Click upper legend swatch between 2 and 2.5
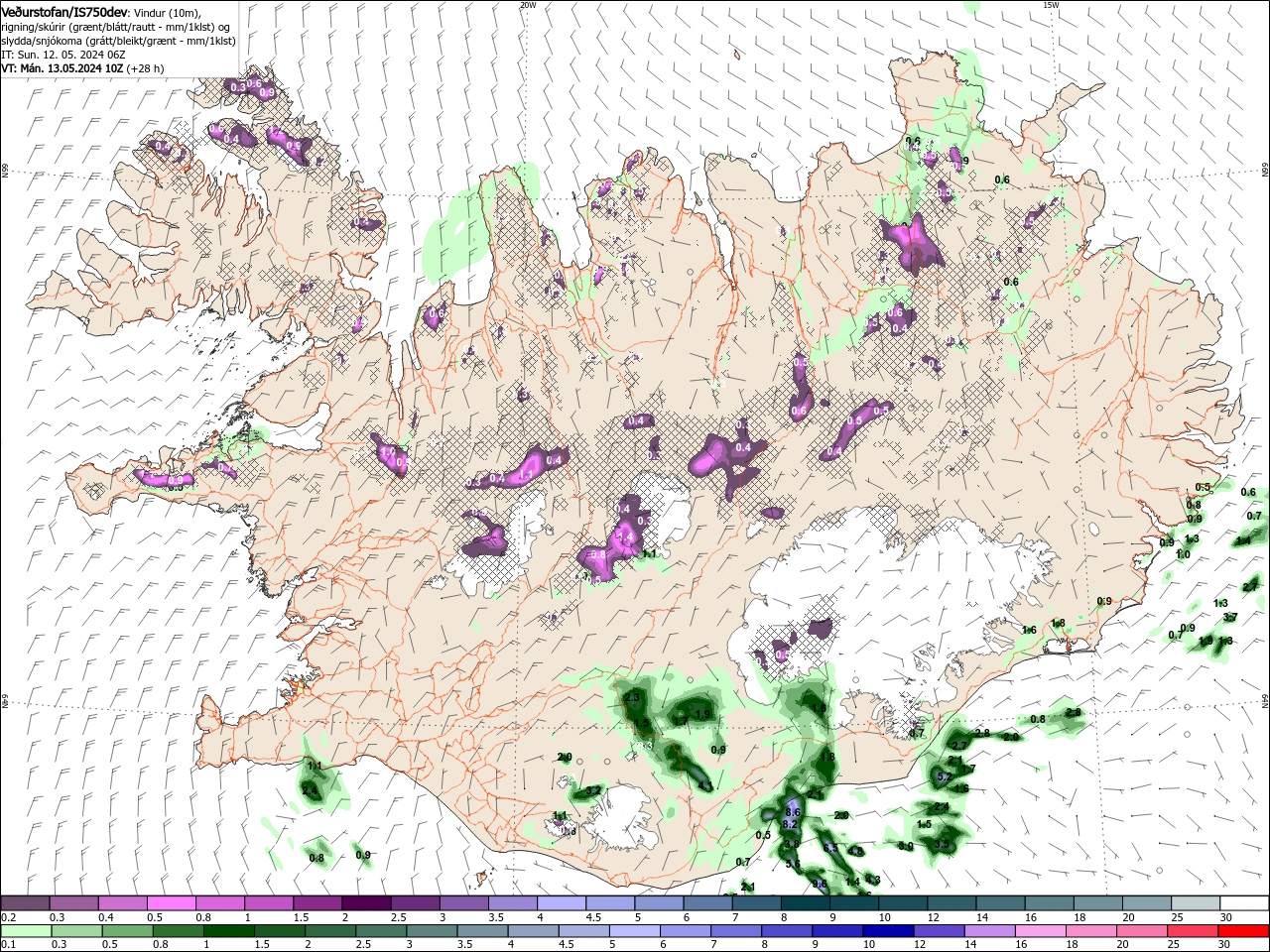This screenshot has height=952, width=1270. coord(366,903)
